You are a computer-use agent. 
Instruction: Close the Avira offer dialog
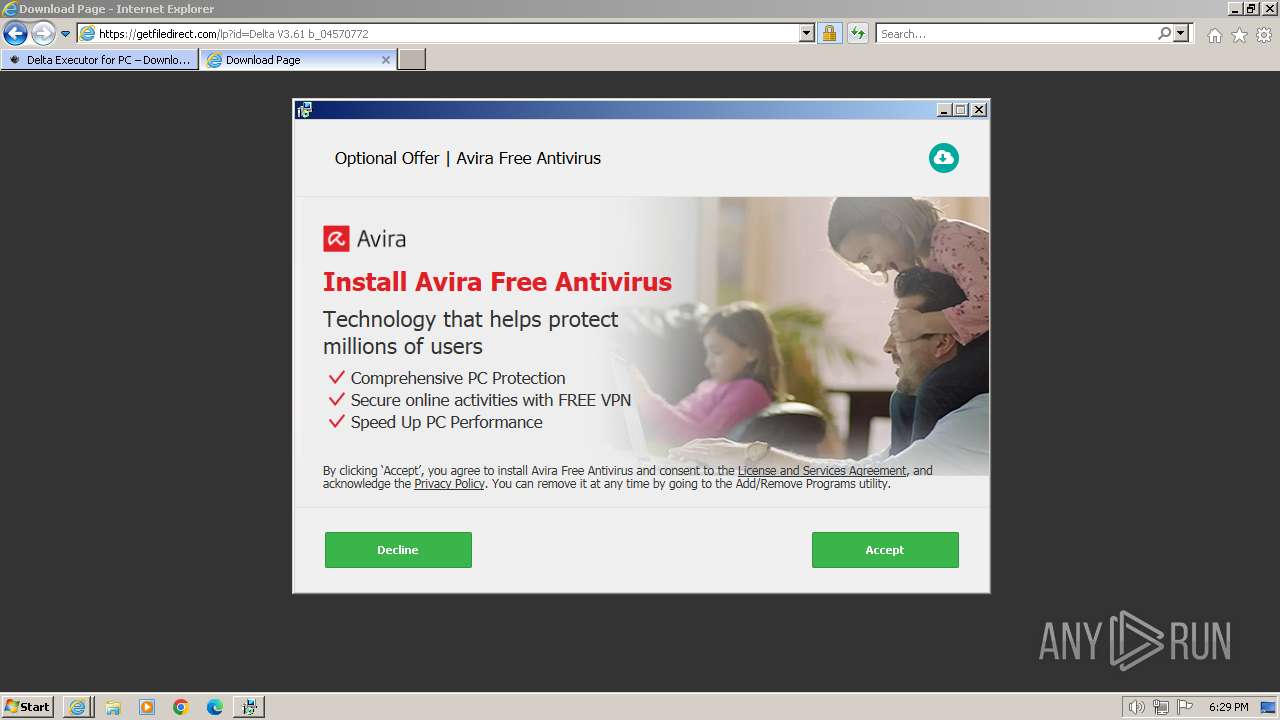[x=979, y=110]
